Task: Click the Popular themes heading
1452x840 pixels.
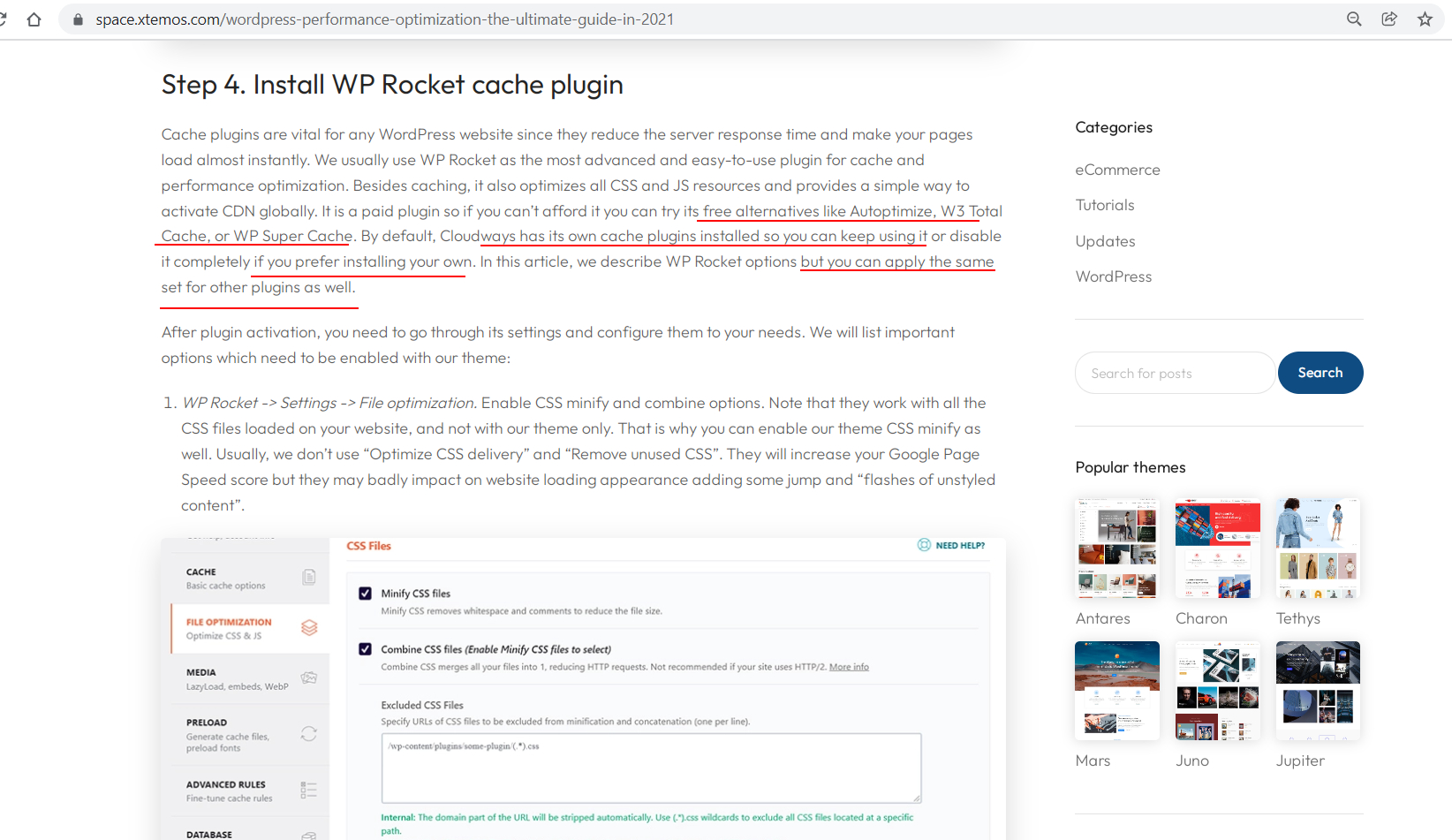Action: (1131, 467)
